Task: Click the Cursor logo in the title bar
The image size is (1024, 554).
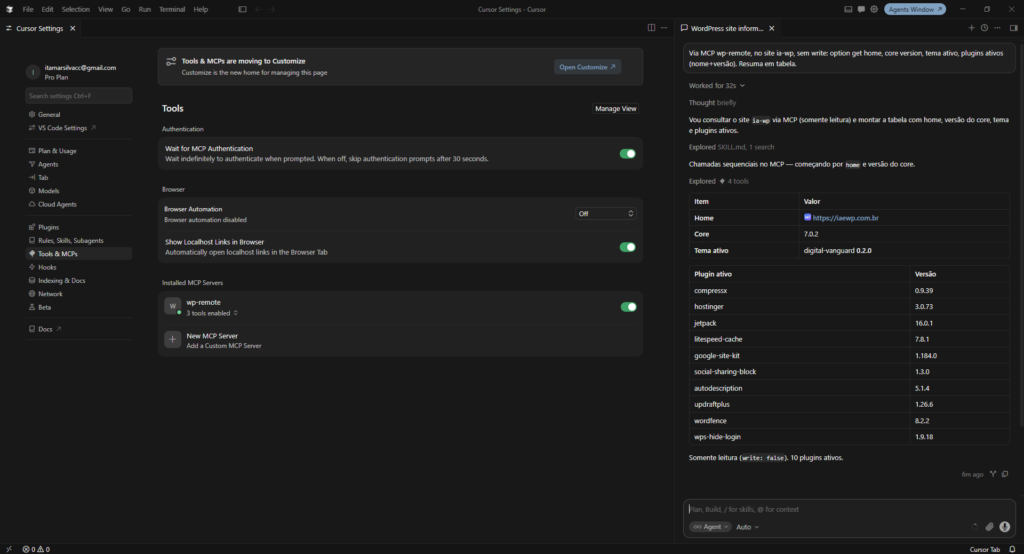Action: point(9,9)
